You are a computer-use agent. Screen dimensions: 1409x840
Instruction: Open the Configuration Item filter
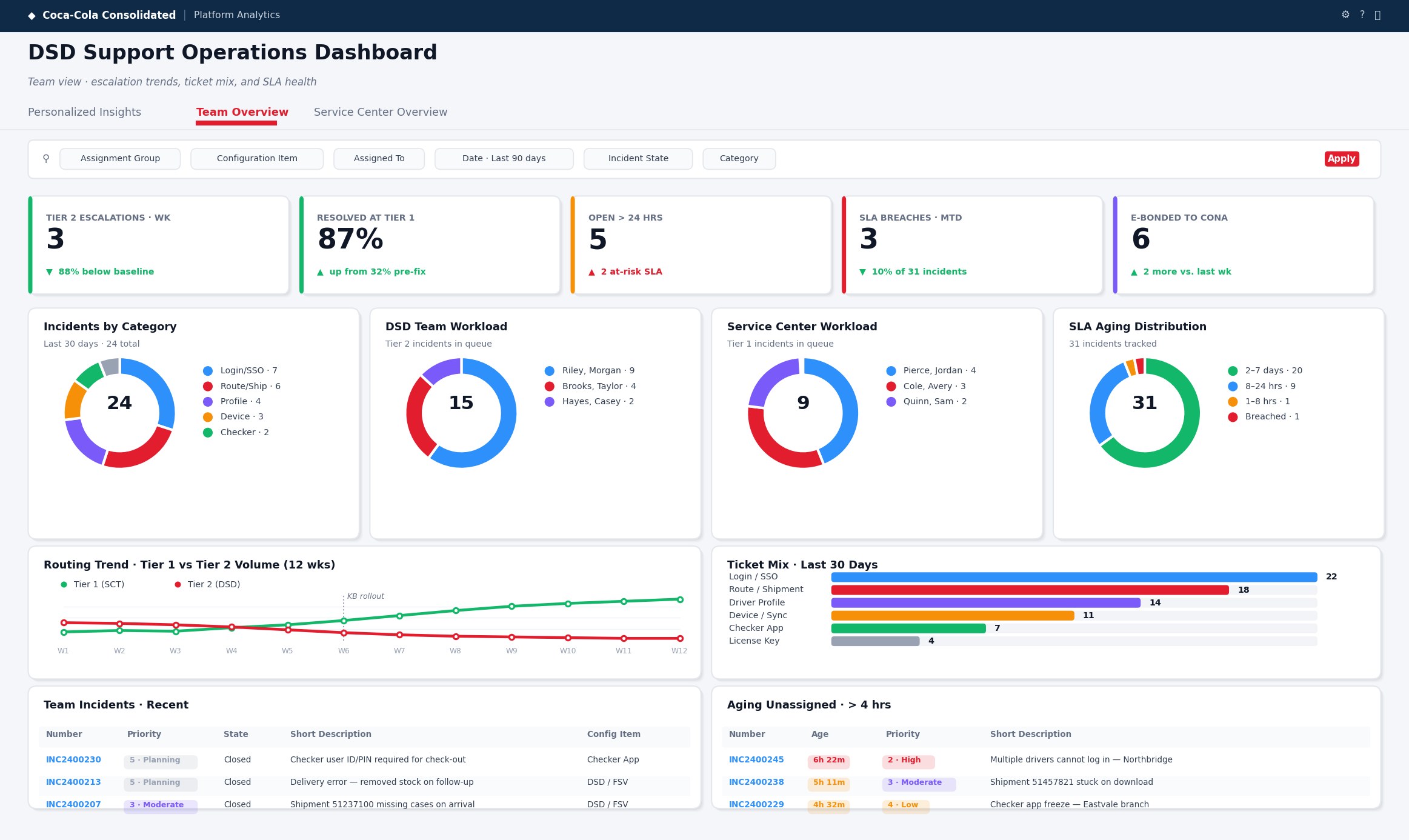click(x=257, y=159)
